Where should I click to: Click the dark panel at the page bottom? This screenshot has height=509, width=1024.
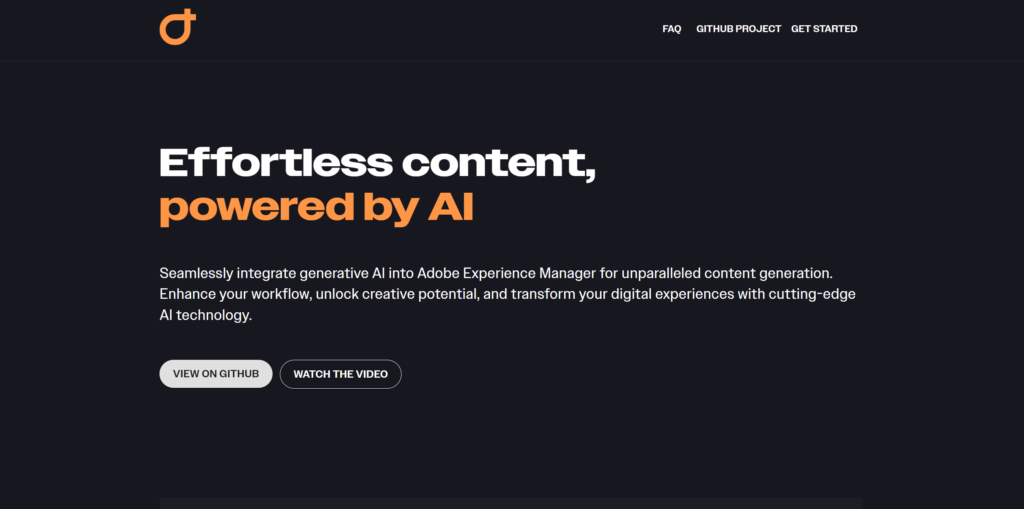point(510,503)
